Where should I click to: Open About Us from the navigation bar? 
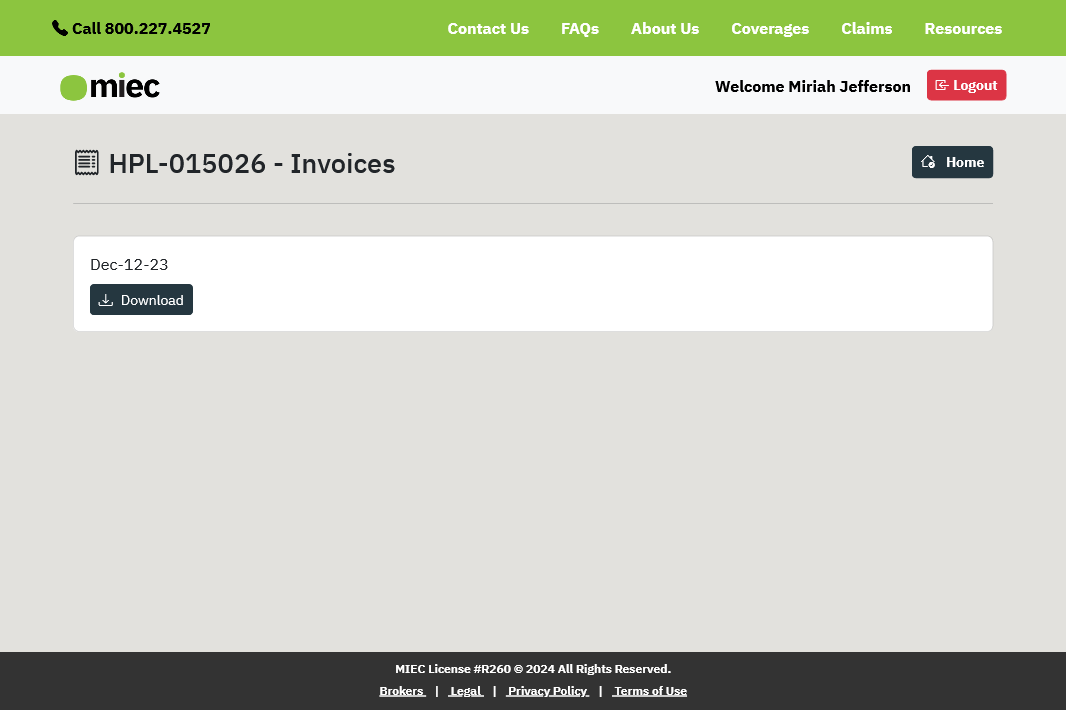pyautogui.click(x=665, y=28)
